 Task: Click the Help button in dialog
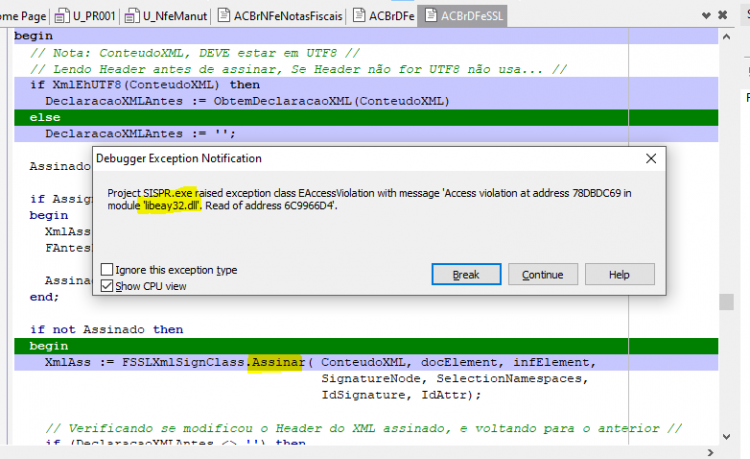point(619,274)
